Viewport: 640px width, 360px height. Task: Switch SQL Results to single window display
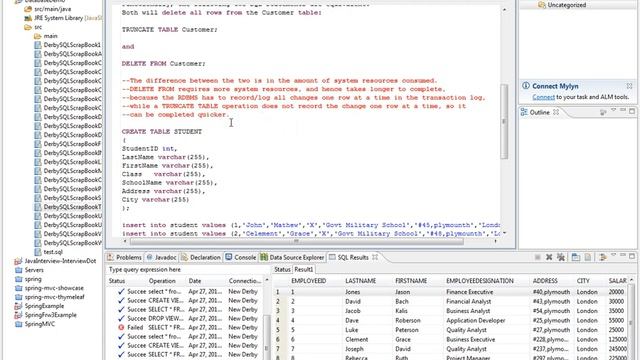tap(576, 257)
